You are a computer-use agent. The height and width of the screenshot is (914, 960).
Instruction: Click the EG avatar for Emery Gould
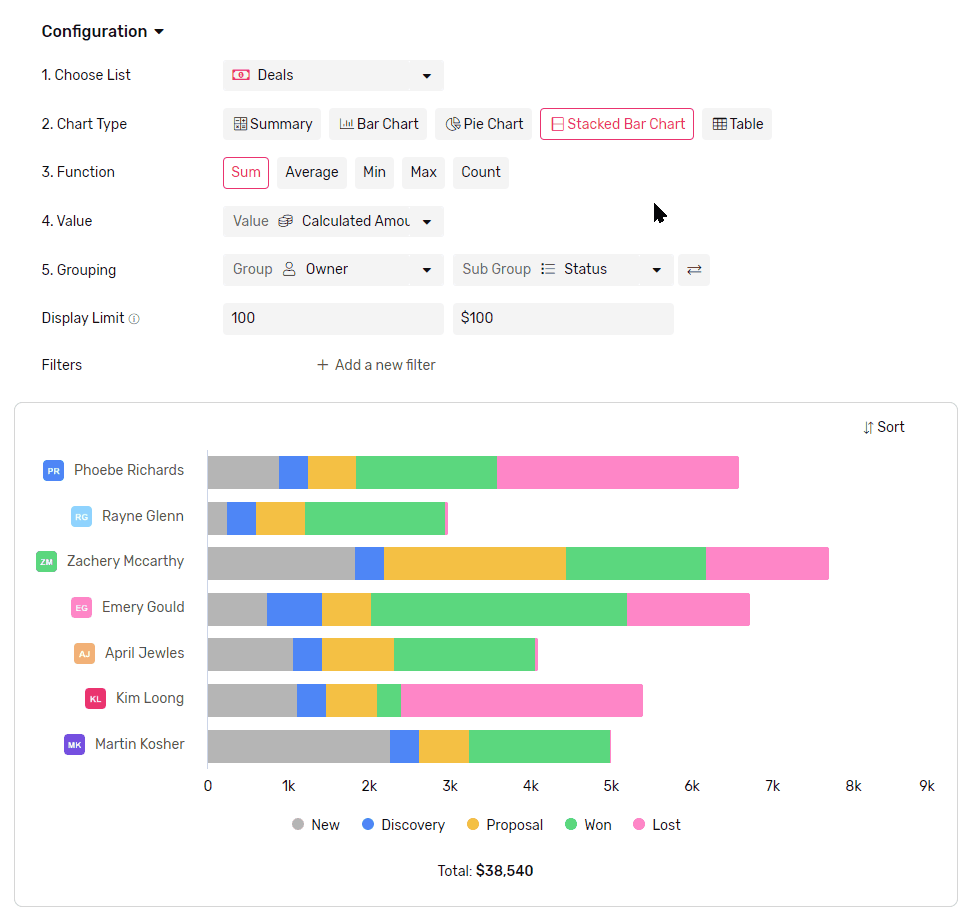point(81,608)
